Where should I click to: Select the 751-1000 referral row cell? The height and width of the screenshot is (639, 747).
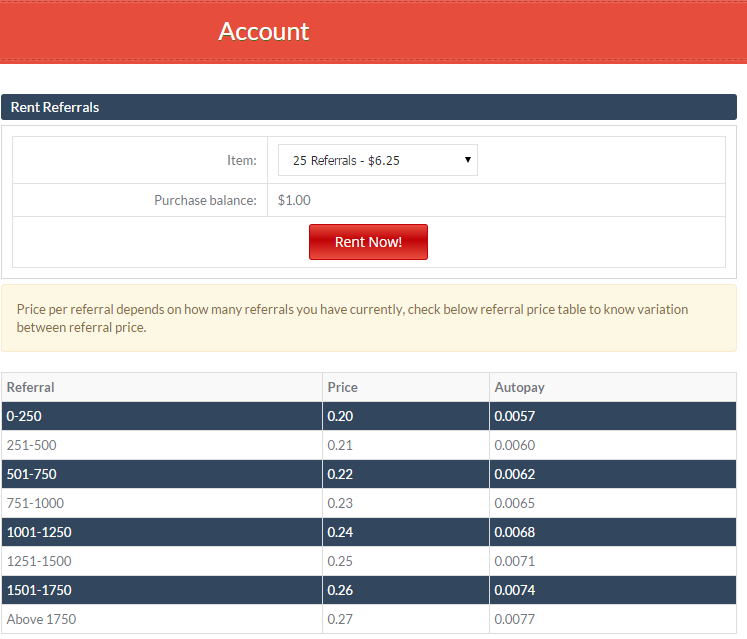[162, 503]
